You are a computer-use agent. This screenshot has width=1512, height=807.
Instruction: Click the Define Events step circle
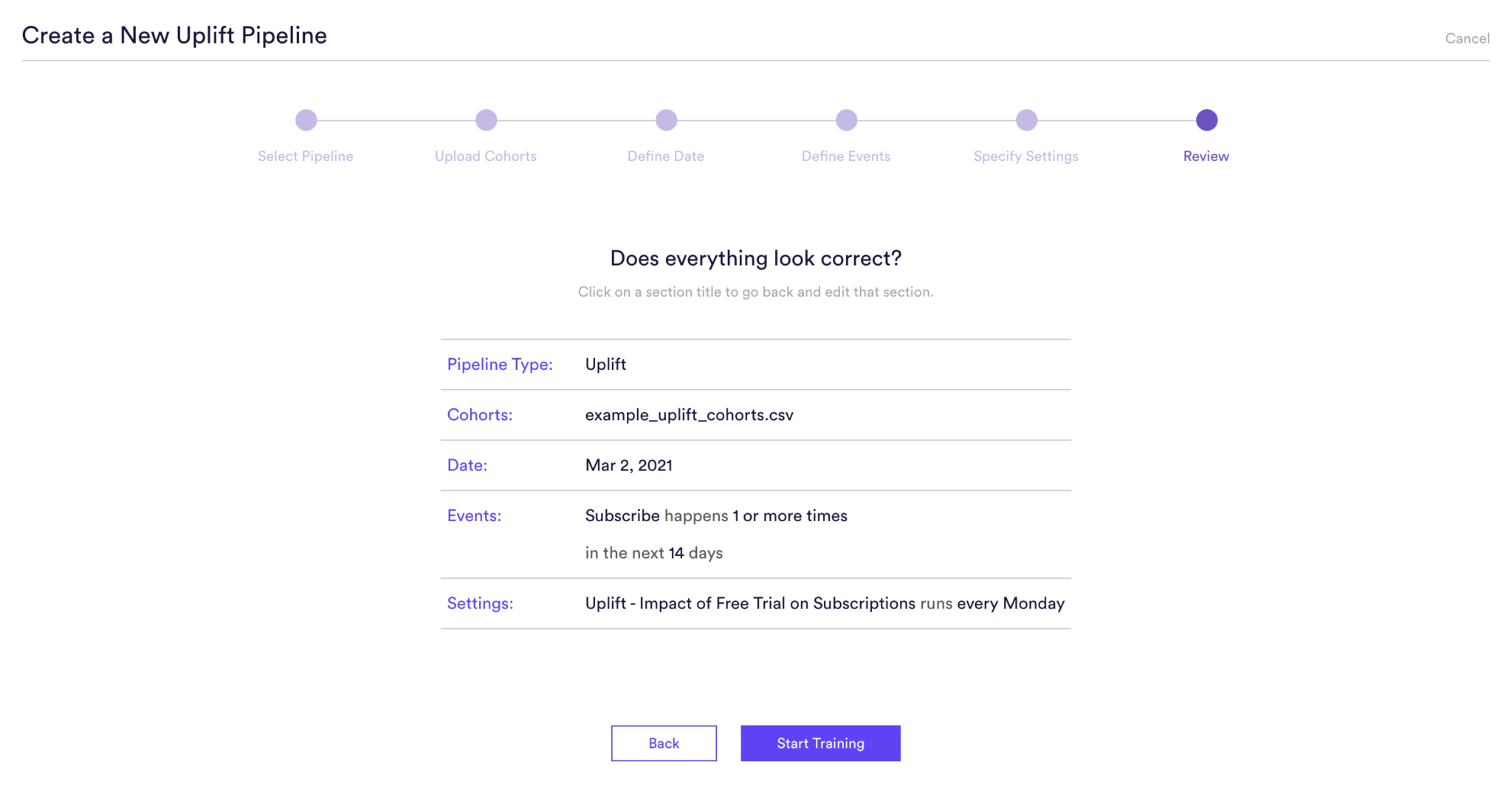846,120
